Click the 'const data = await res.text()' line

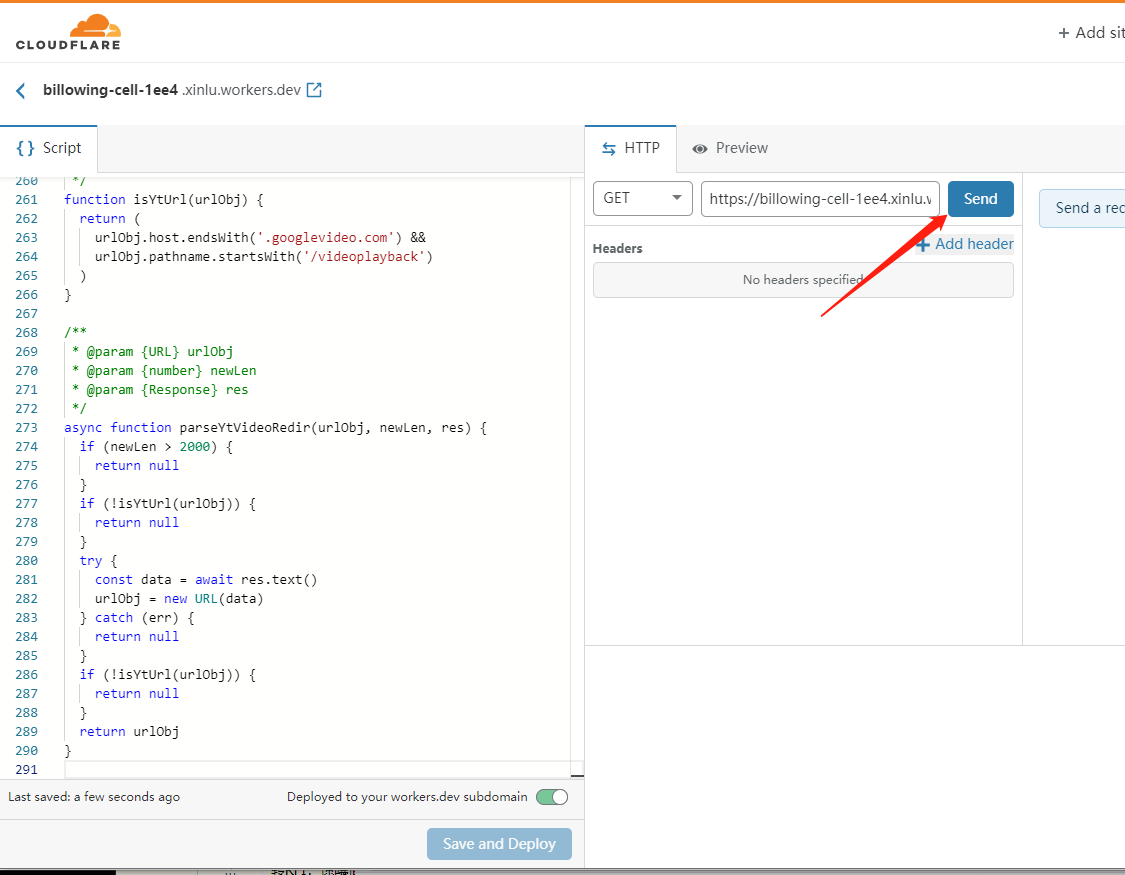tap(206, 580)
